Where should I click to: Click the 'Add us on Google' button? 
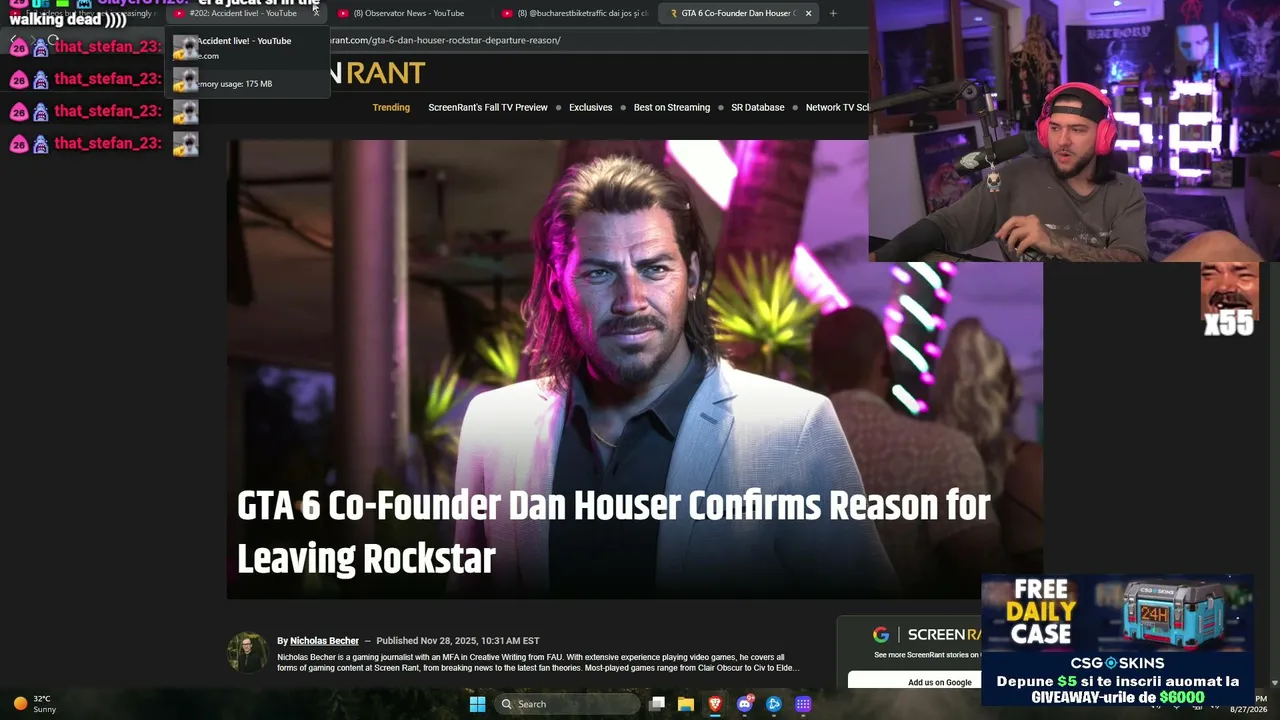pyautogui.click(x=940, y=682)
